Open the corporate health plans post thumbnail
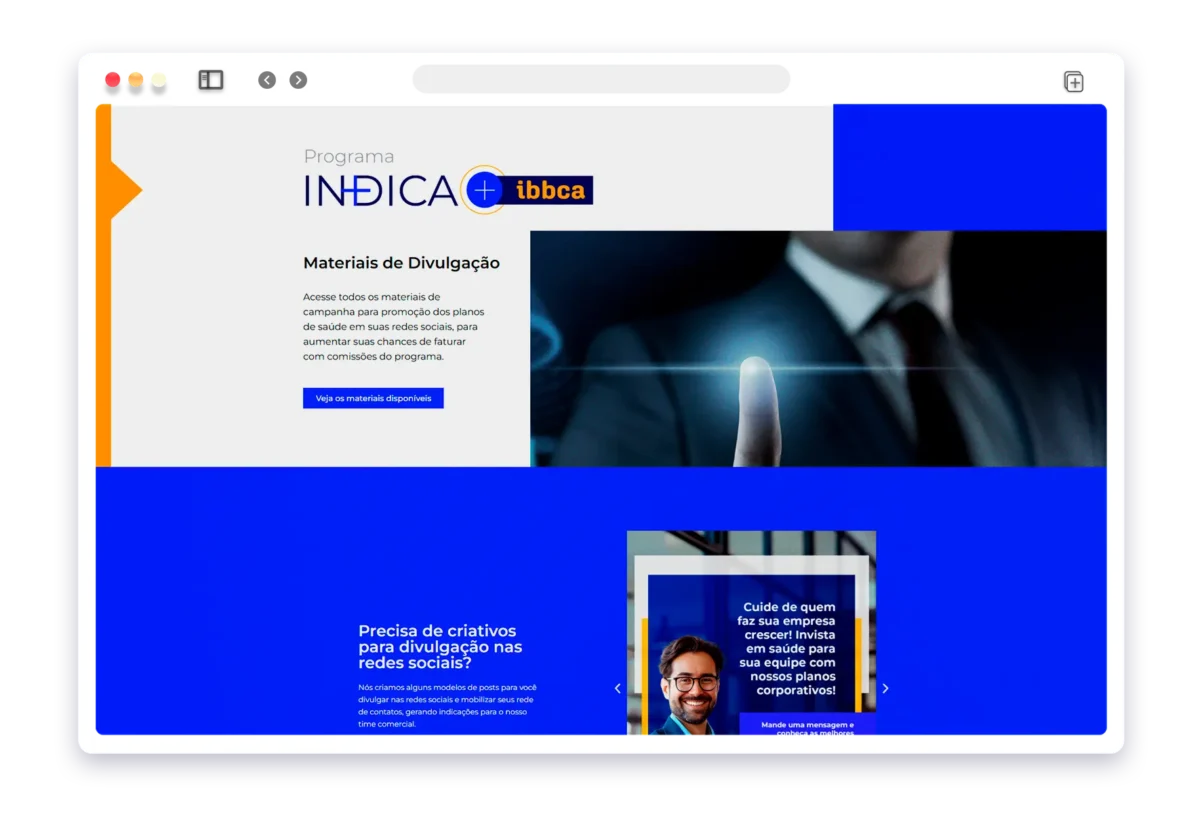The height and width of the screenshot is (814, 1200). click(751, 633)
